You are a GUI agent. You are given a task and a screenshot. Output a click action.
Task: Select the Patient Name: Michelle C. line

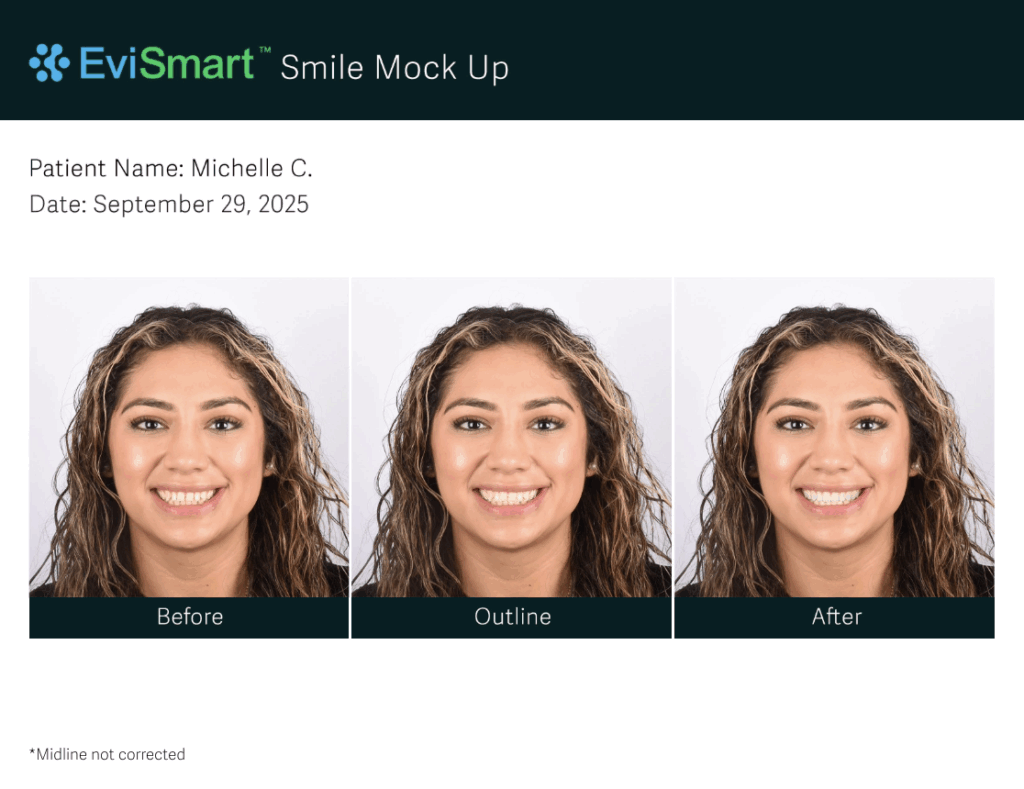tap(171, 169)
